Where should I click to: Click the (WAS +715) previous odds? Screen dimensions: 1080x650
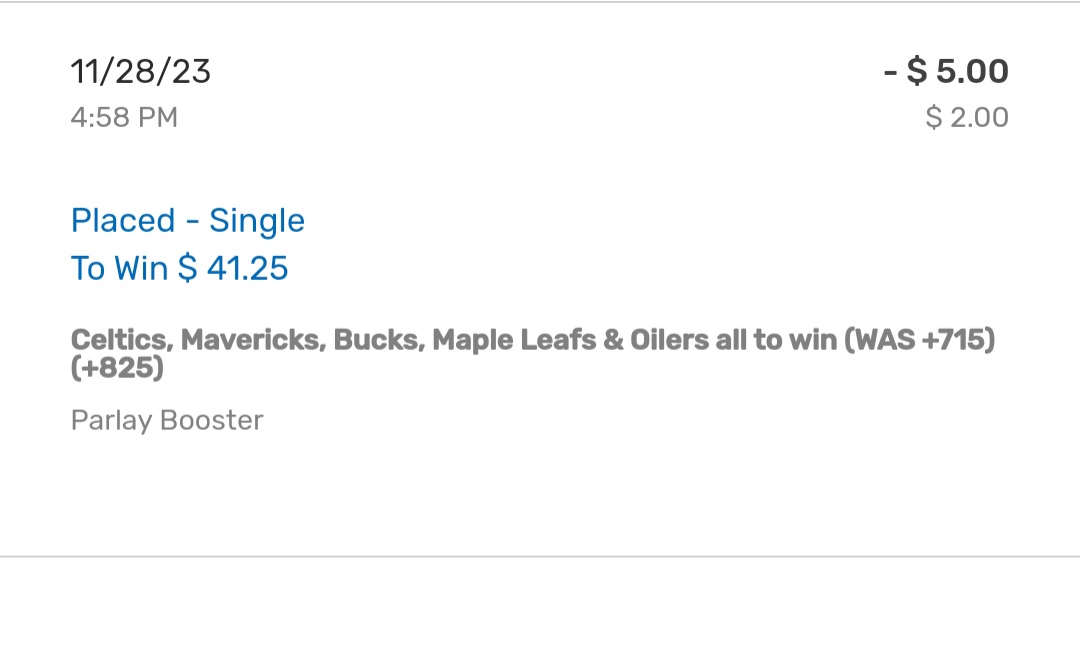(920, 340)
